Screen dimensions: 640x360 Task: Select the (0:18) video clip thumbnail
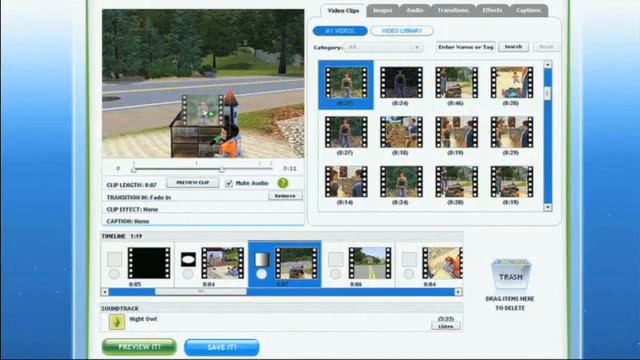[401, 132]
